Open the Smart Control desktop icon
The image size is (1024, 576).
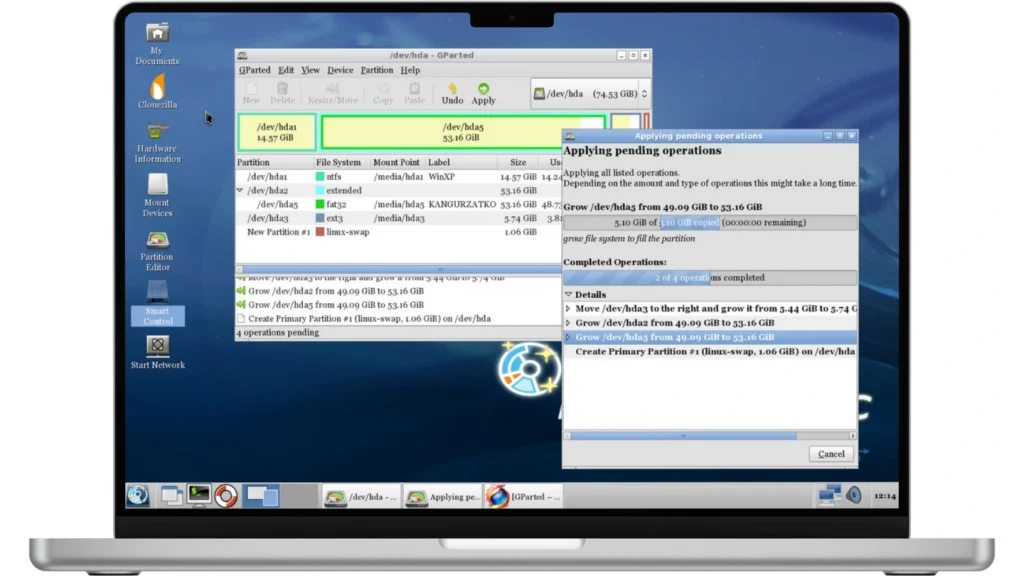tap(157, 298)
